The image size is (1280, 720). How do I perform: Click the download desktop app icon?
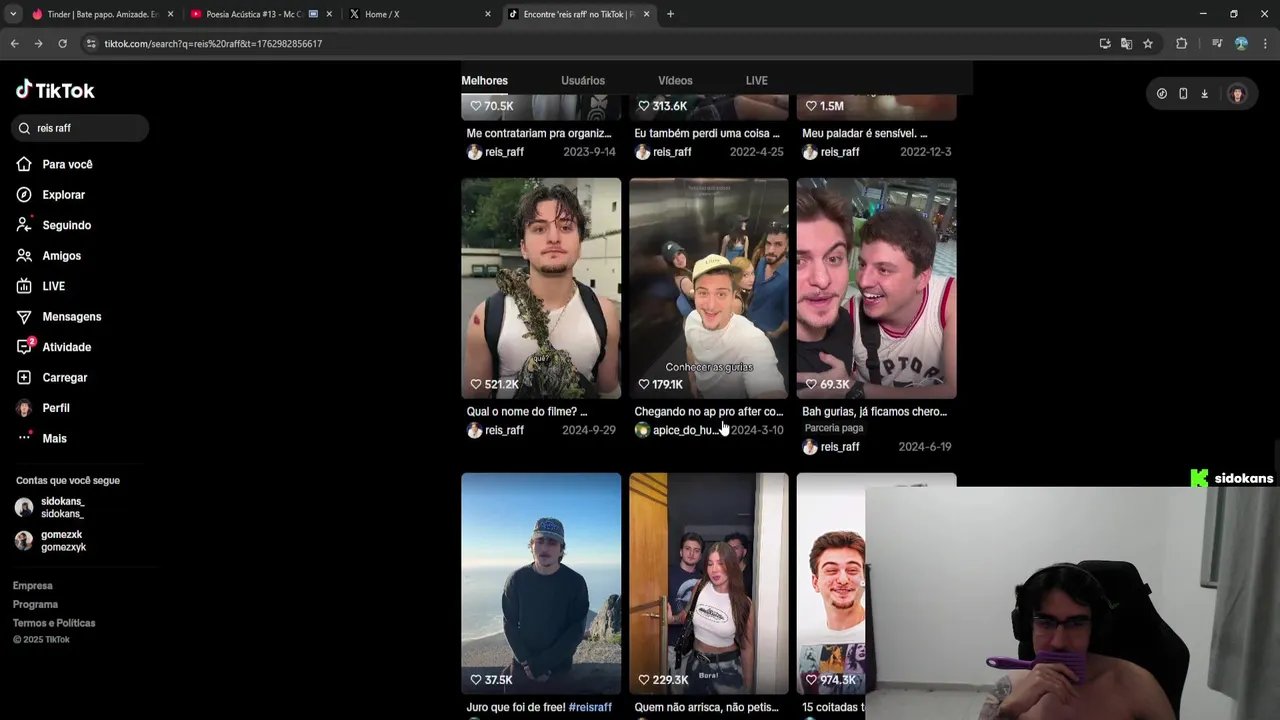pos(1204,94)
